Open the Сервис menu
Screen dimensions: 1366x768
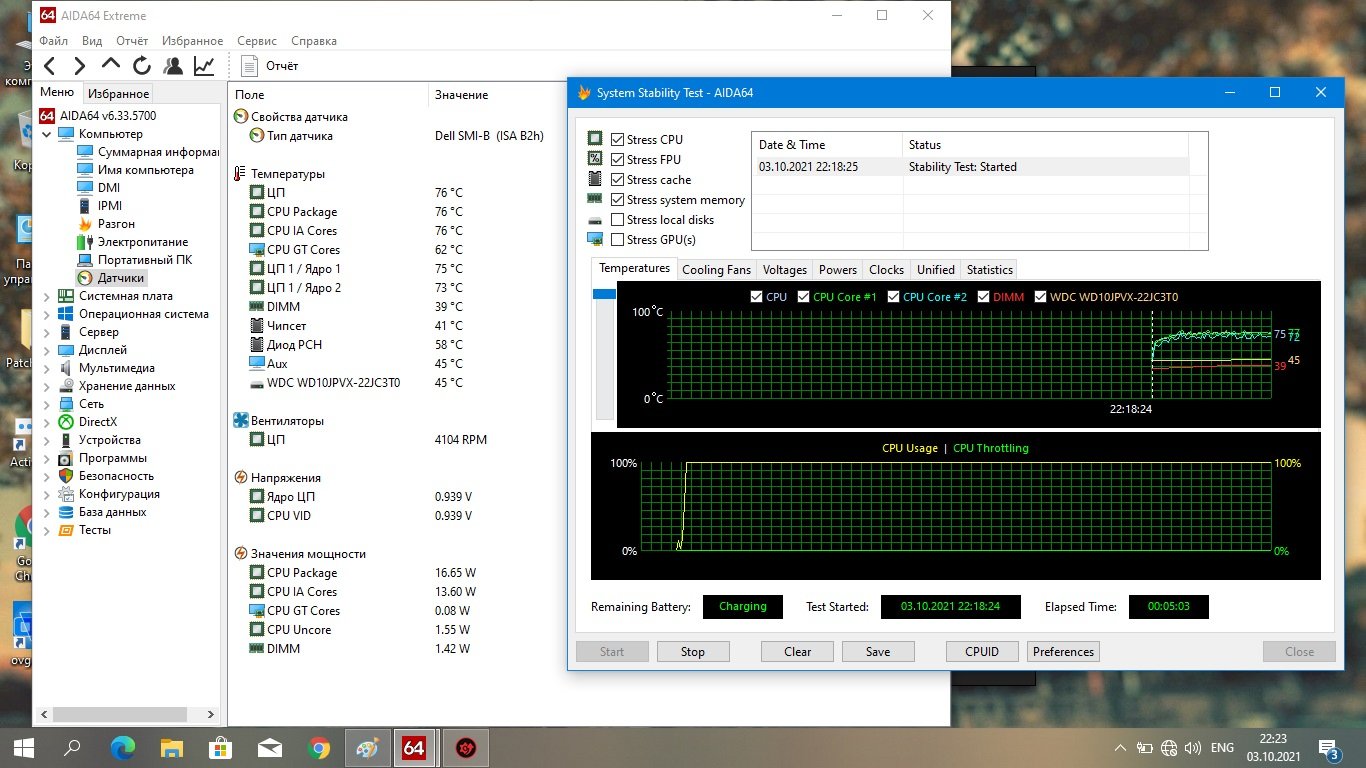click(257, 41)
